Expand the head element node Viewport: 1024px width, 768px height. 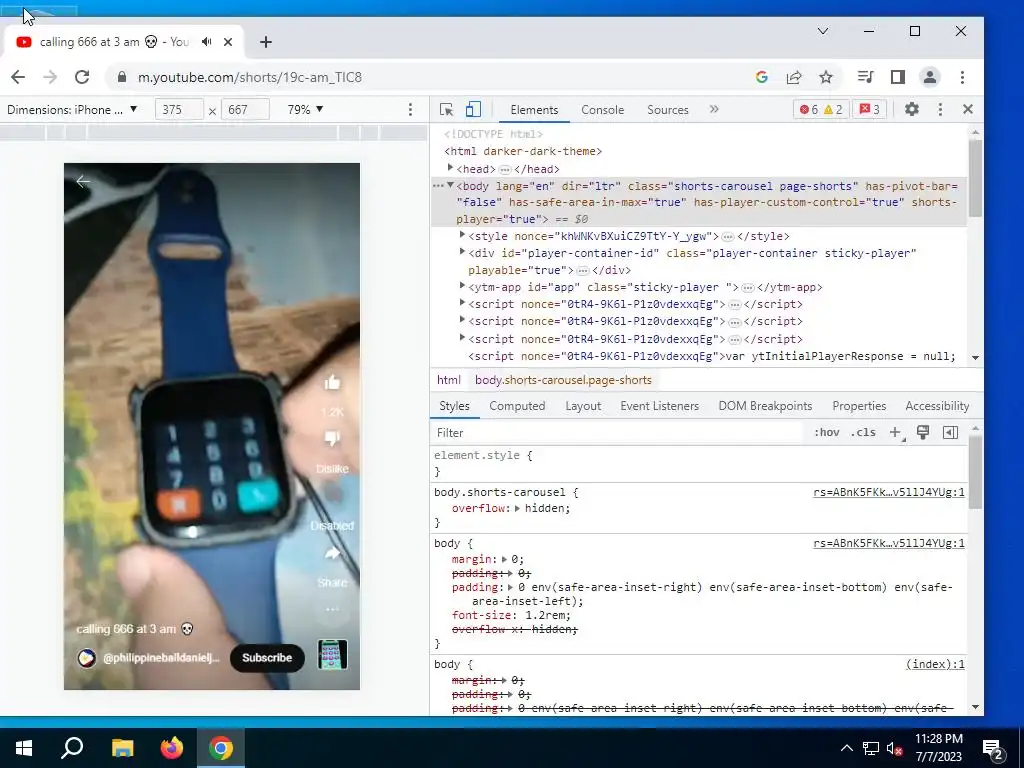click(451, 168)
